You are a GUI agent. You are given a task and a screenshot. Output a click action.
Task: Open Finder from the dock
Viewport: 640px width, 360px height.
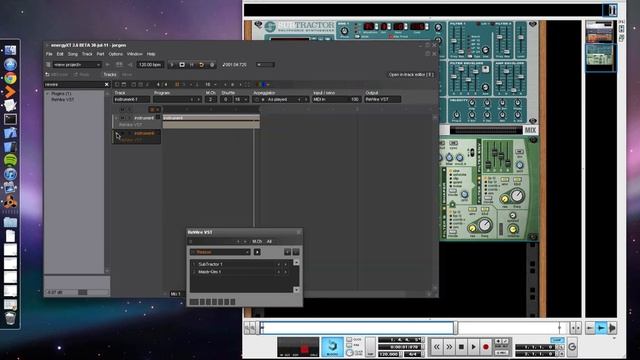coord(10,51)
